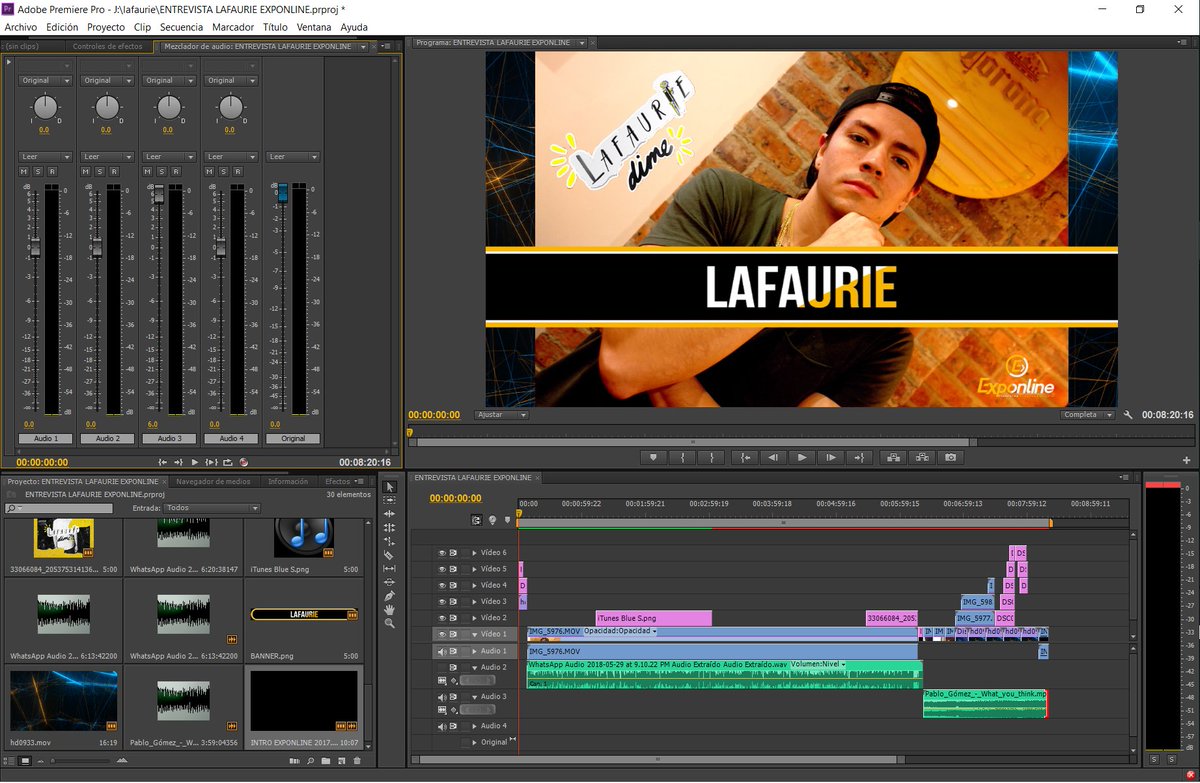This screenshot has width=1200, height=783.
Task: Select the Selection arrow tool
Action: [x=390, y=487]
